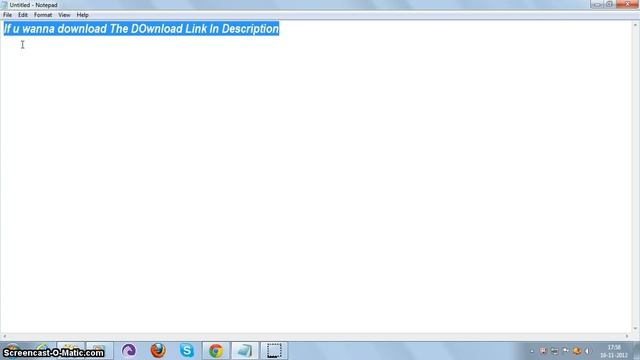
Task: Click the network tray icon
Action: 554,351
